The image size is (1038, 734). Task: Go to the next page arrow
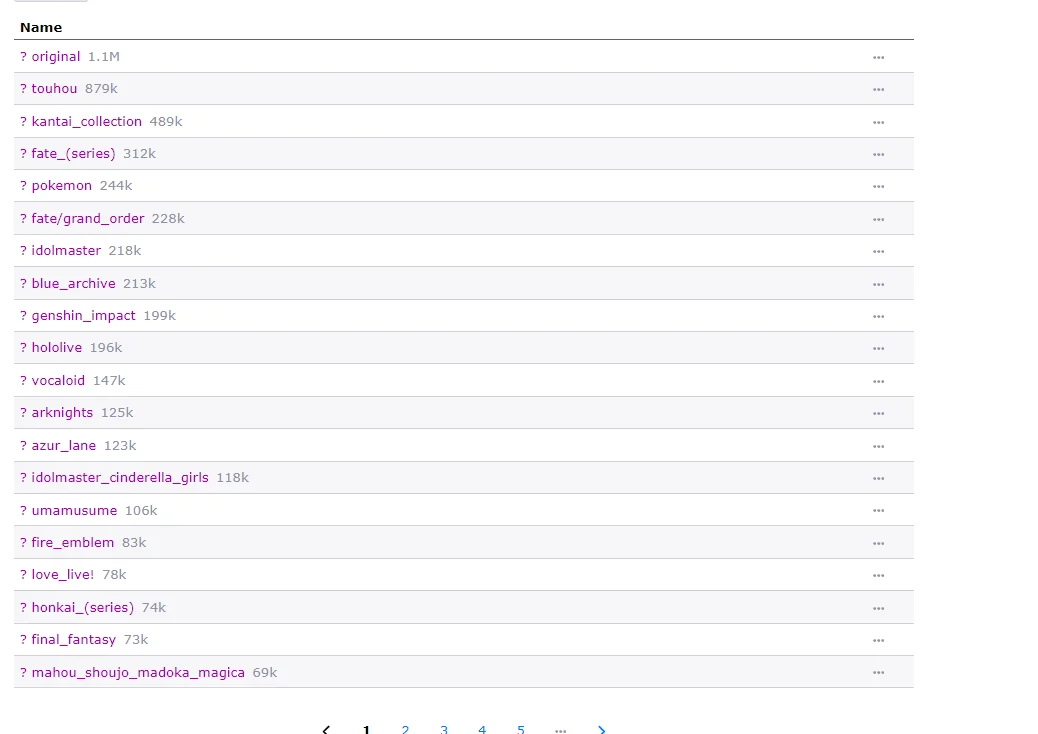601,729
